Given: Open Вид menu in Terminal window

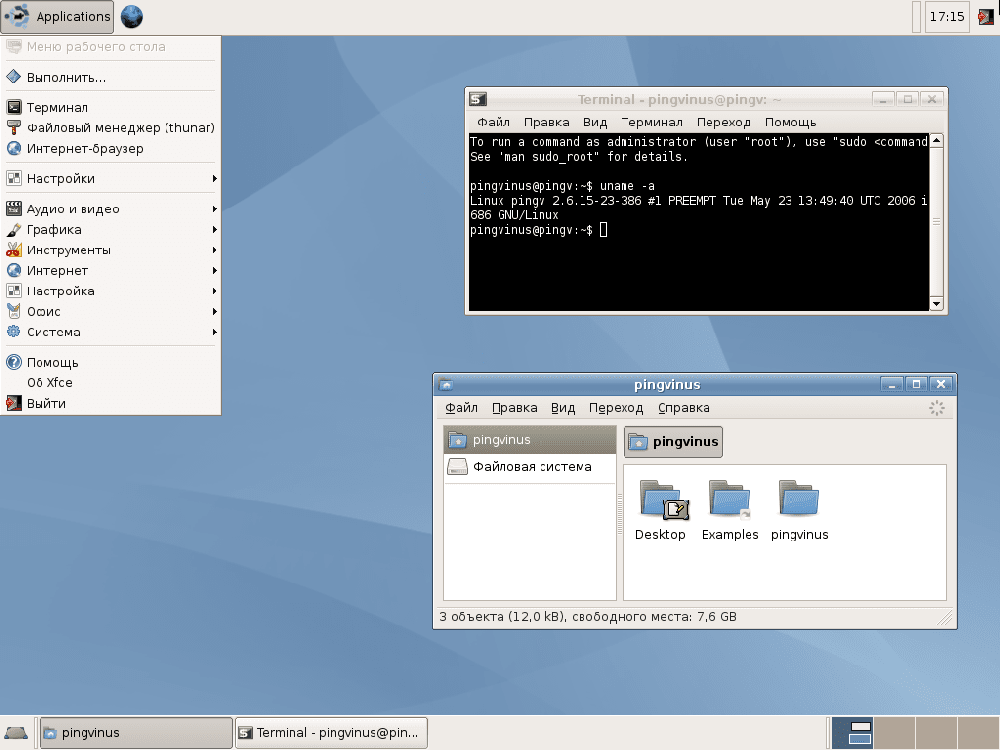Looking at the screenshot, I should [x=594, y=122].
